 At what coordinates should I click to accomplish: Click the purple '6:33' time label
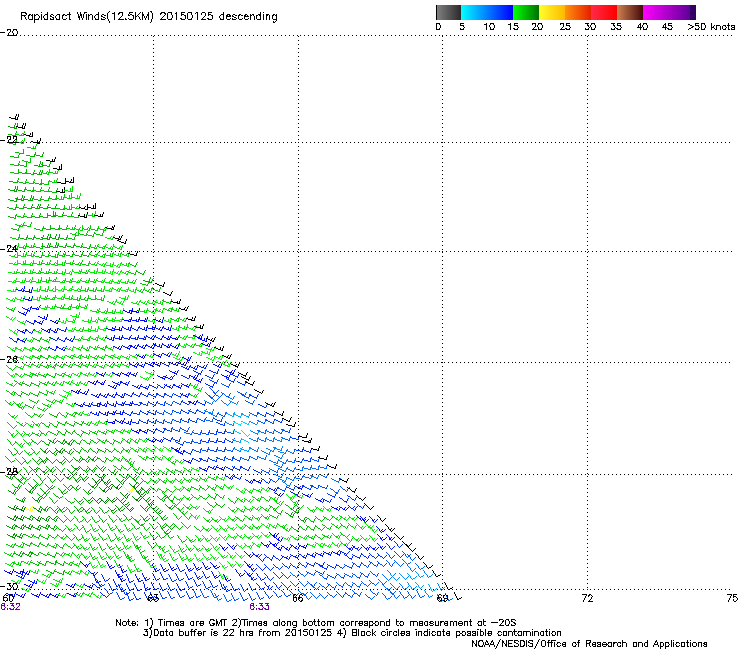[260, 607]
